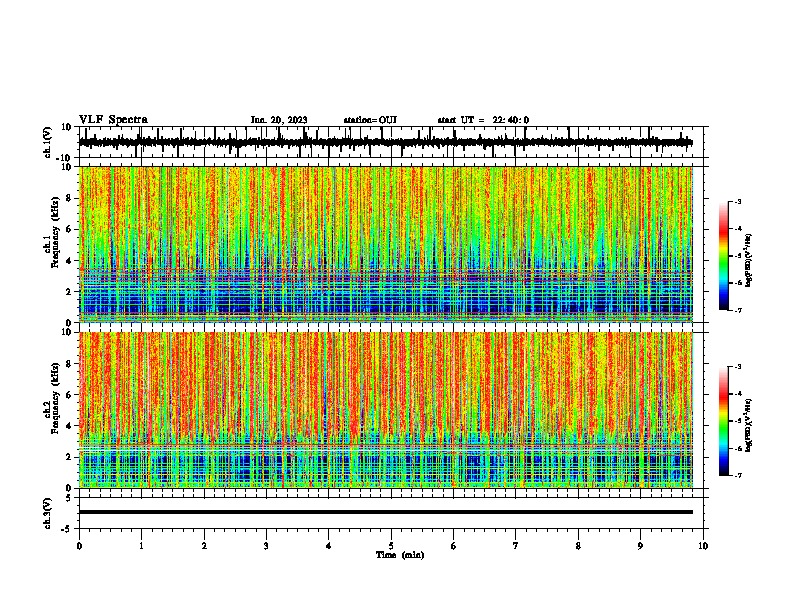Click the "-3" label on ch.1 color scale
The width and height of the screenshot is (792, 612).
coord(737,201)
